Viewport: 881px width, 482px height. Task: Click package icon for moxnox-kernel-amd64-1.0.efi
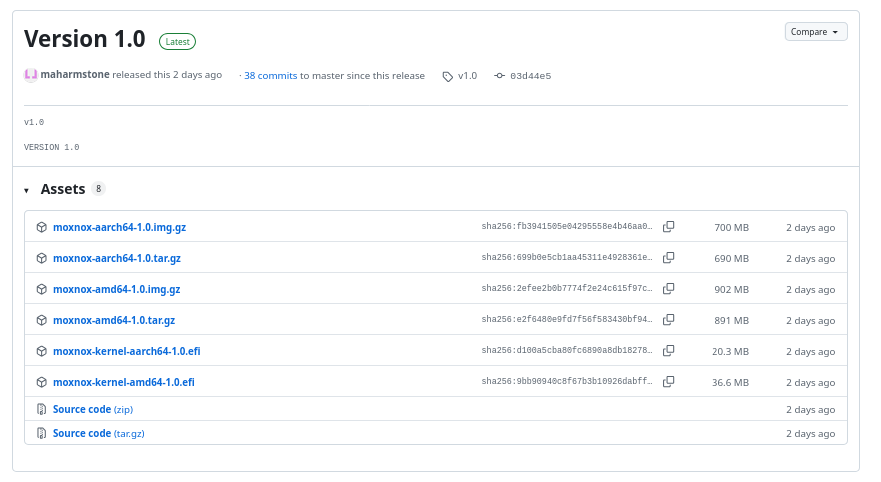click(x=42, y=382)
